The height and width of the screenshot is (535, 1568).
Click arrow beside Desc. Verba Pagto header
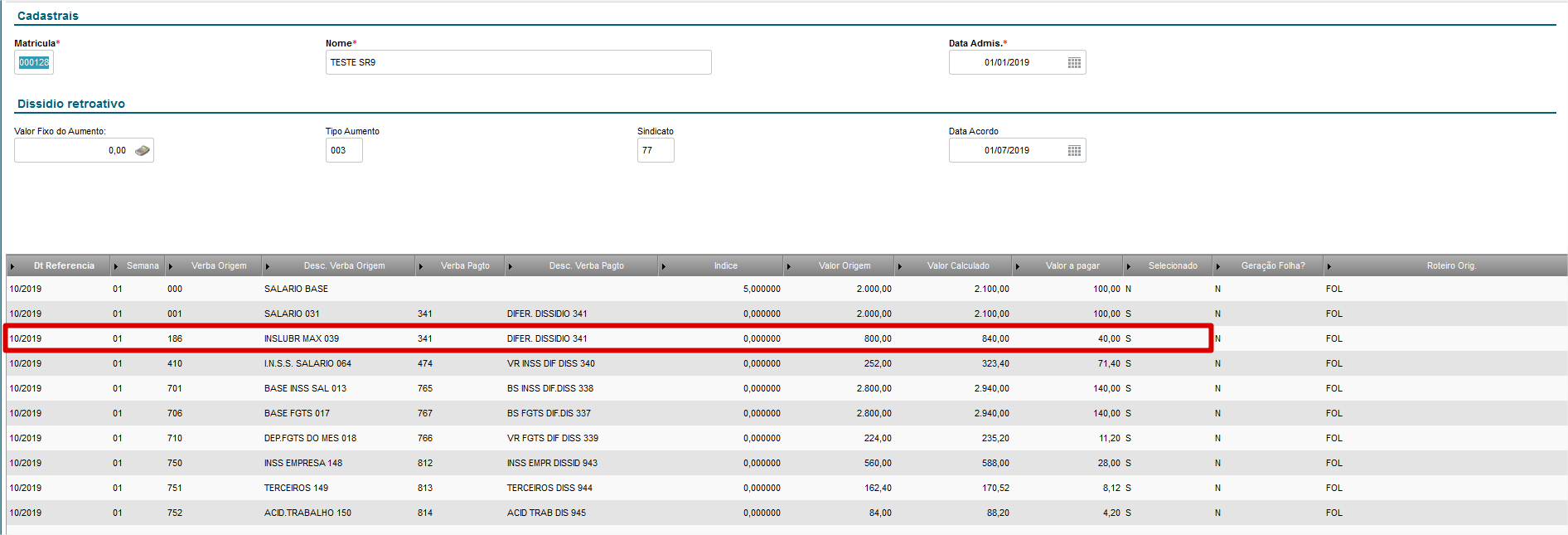(511, 266)
